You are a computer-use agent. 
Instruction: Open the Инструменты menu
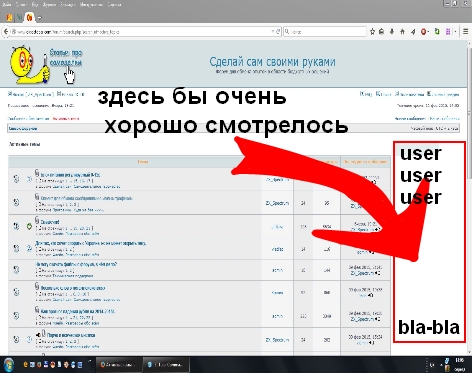[x=91, y=5]
